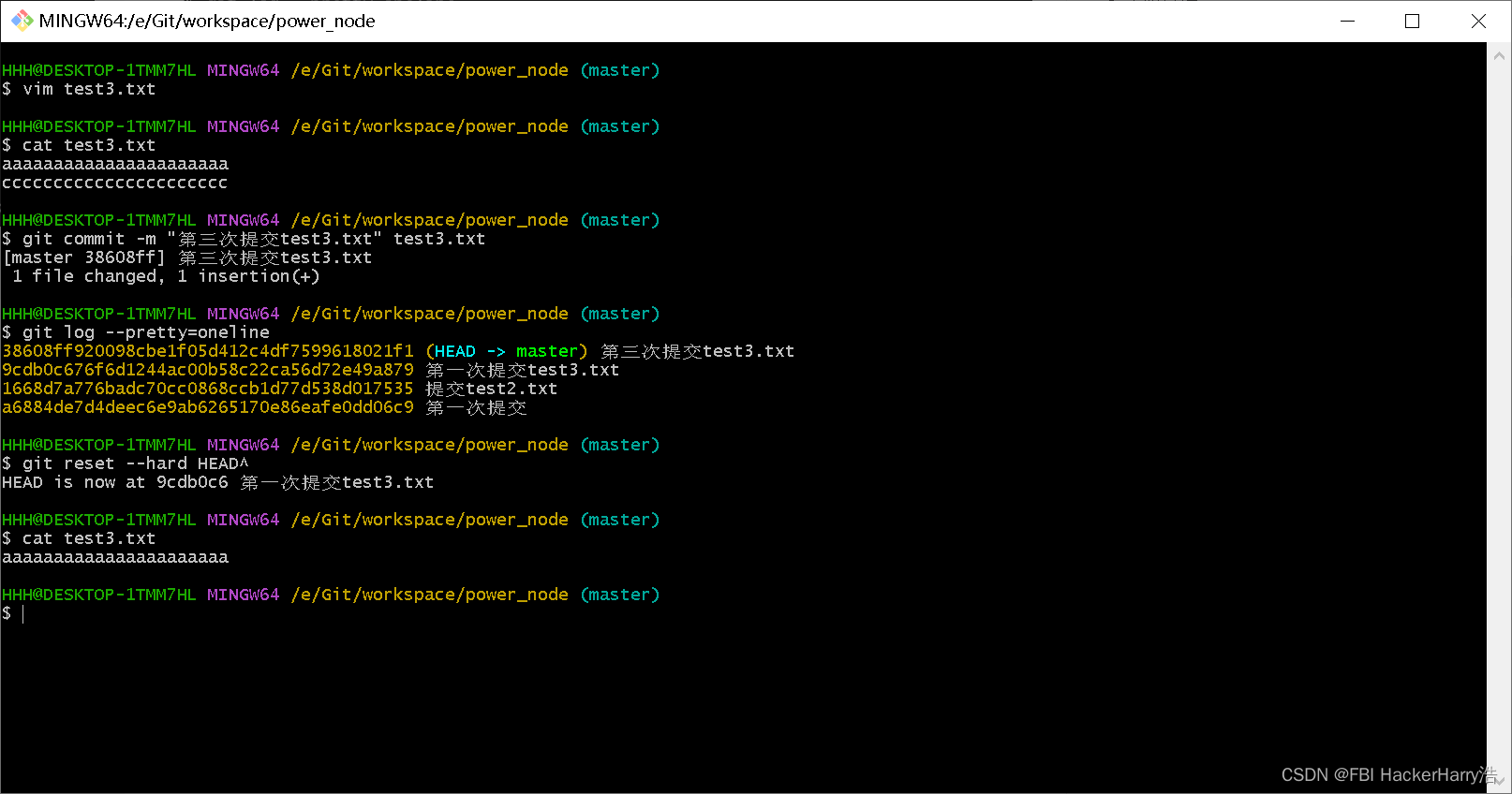The width and height of the screenshot is (1512, 794).
Task: Click the 'HEAD is now at 9cdb0c6' line
Action: pyautogui.click(x=218, y=482)
